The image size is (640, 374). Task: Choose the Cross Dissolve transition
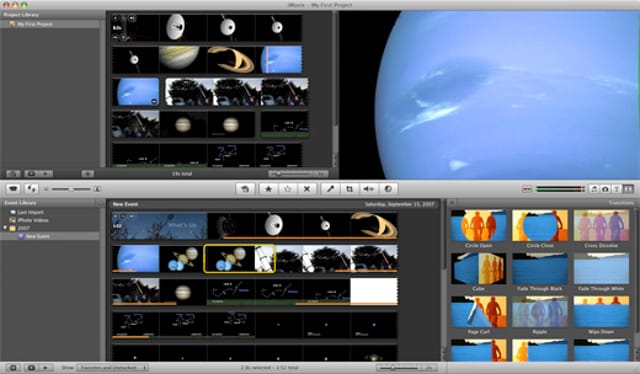pyautogui.click(x=601, y=229)
